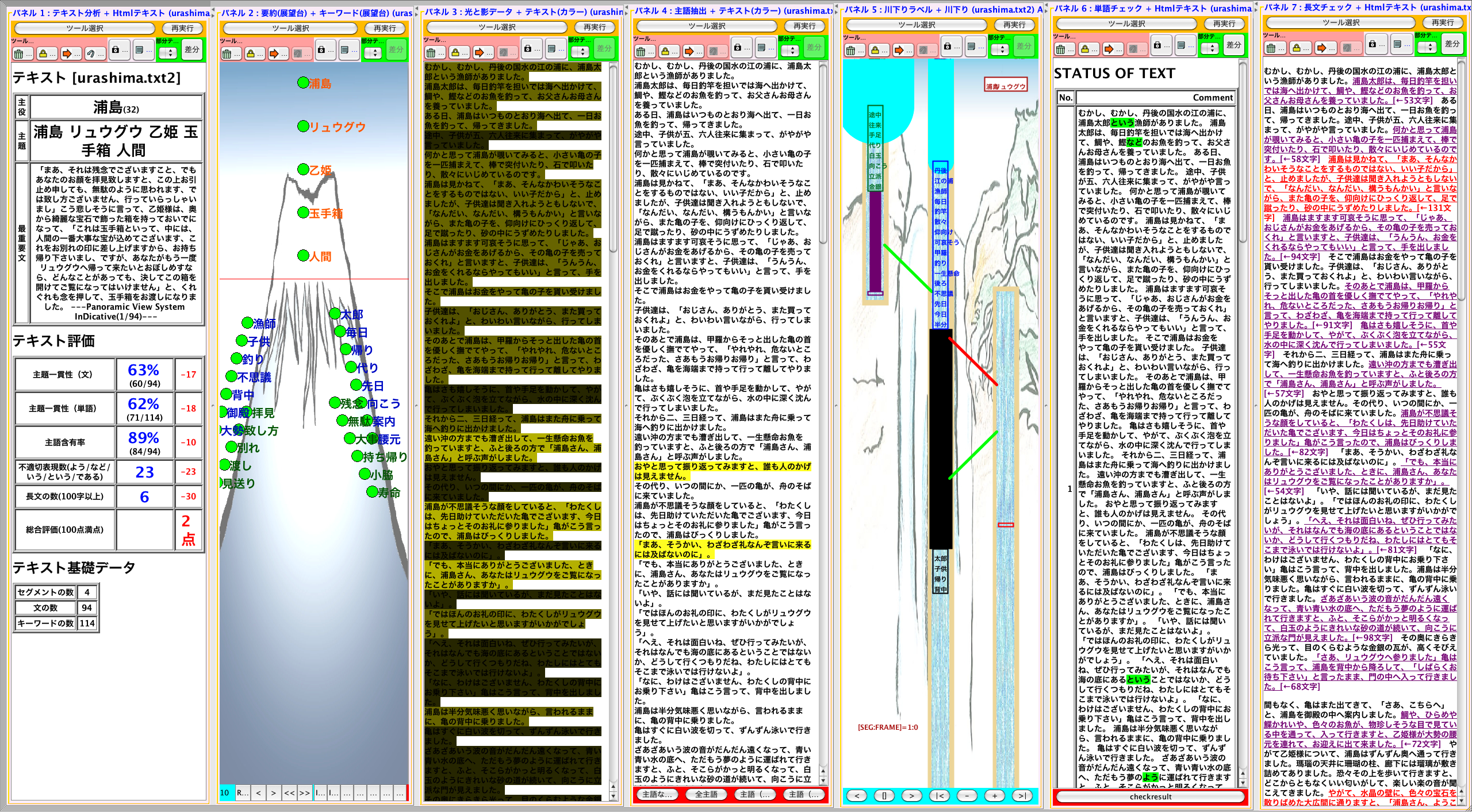Open the ツール選択 selector in Panel 1
Image resolution: width=1472 pixels, height=812 pixels.
coord(85,28)
